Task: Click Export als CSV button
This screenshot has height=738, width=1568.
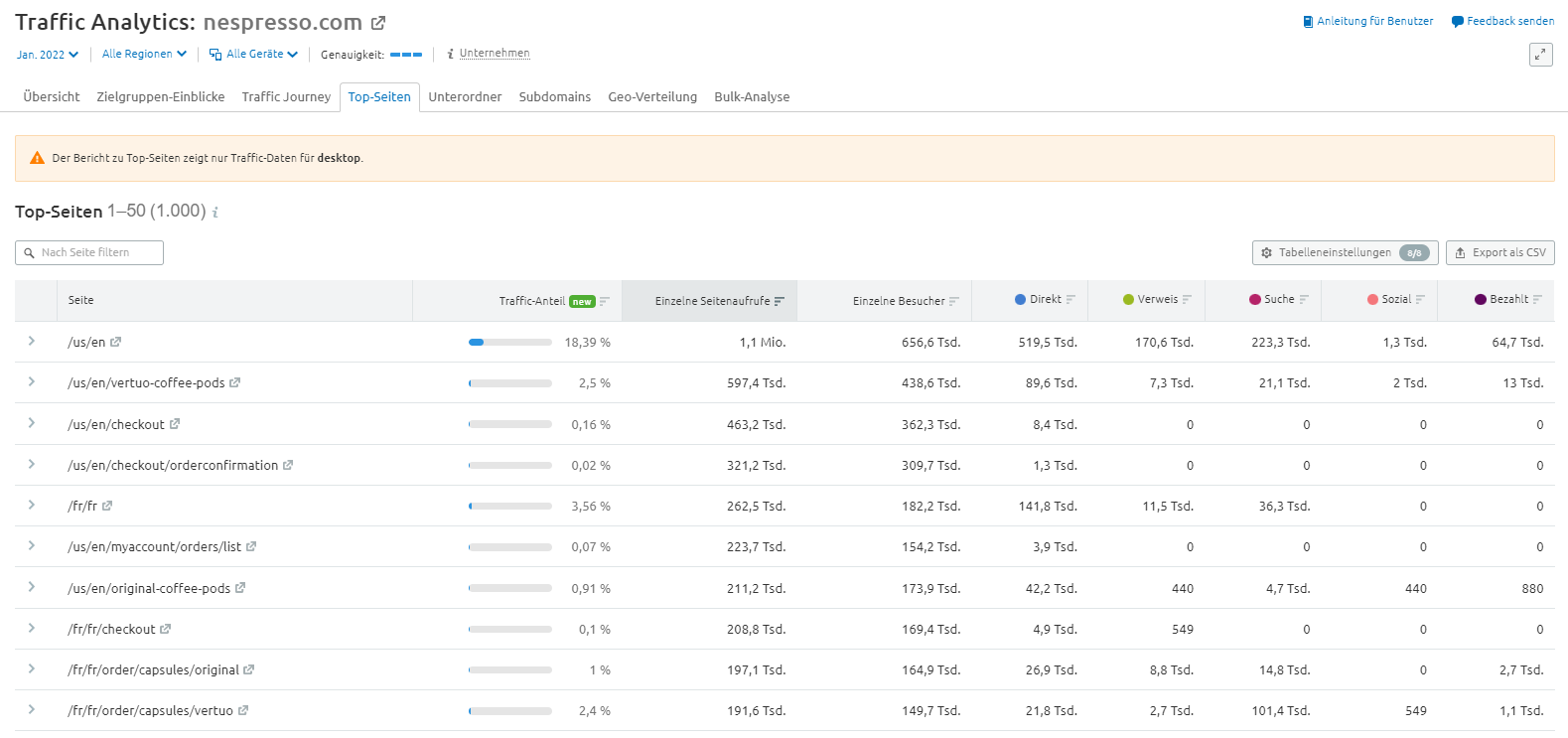Action: click(x=1500, y=253)
